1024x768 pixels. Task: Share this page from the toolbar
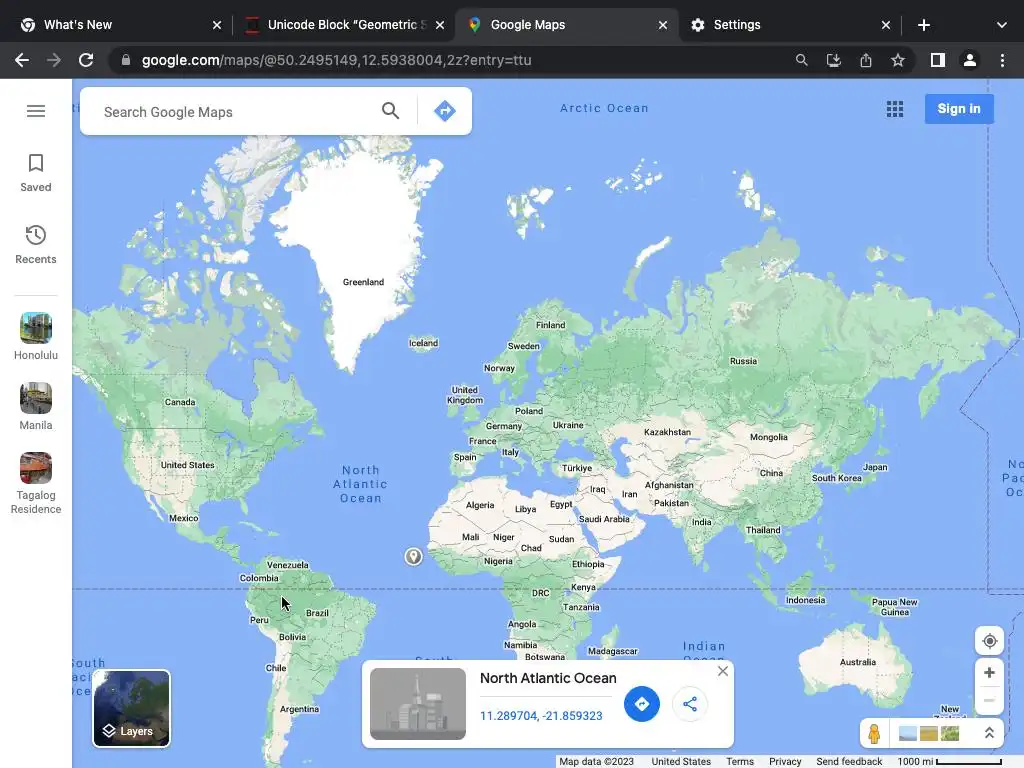click(x=866, y=60)
